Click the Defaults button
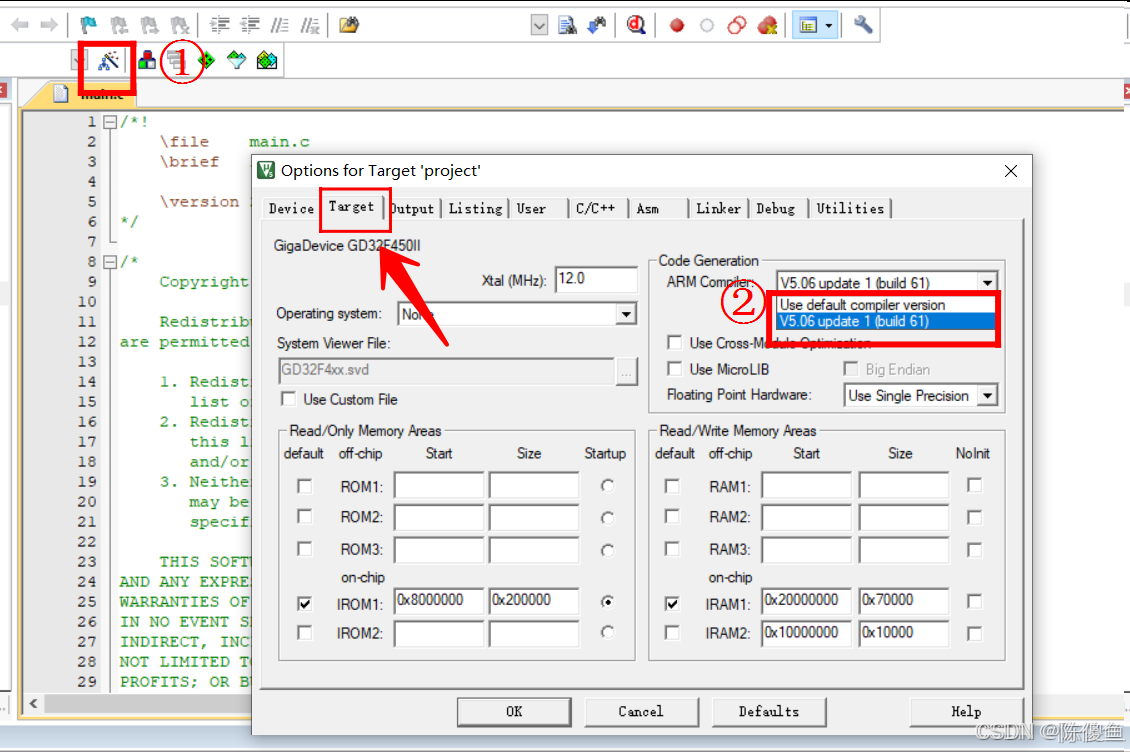Screen dimensions: 1130x752 tap(769, 712)
